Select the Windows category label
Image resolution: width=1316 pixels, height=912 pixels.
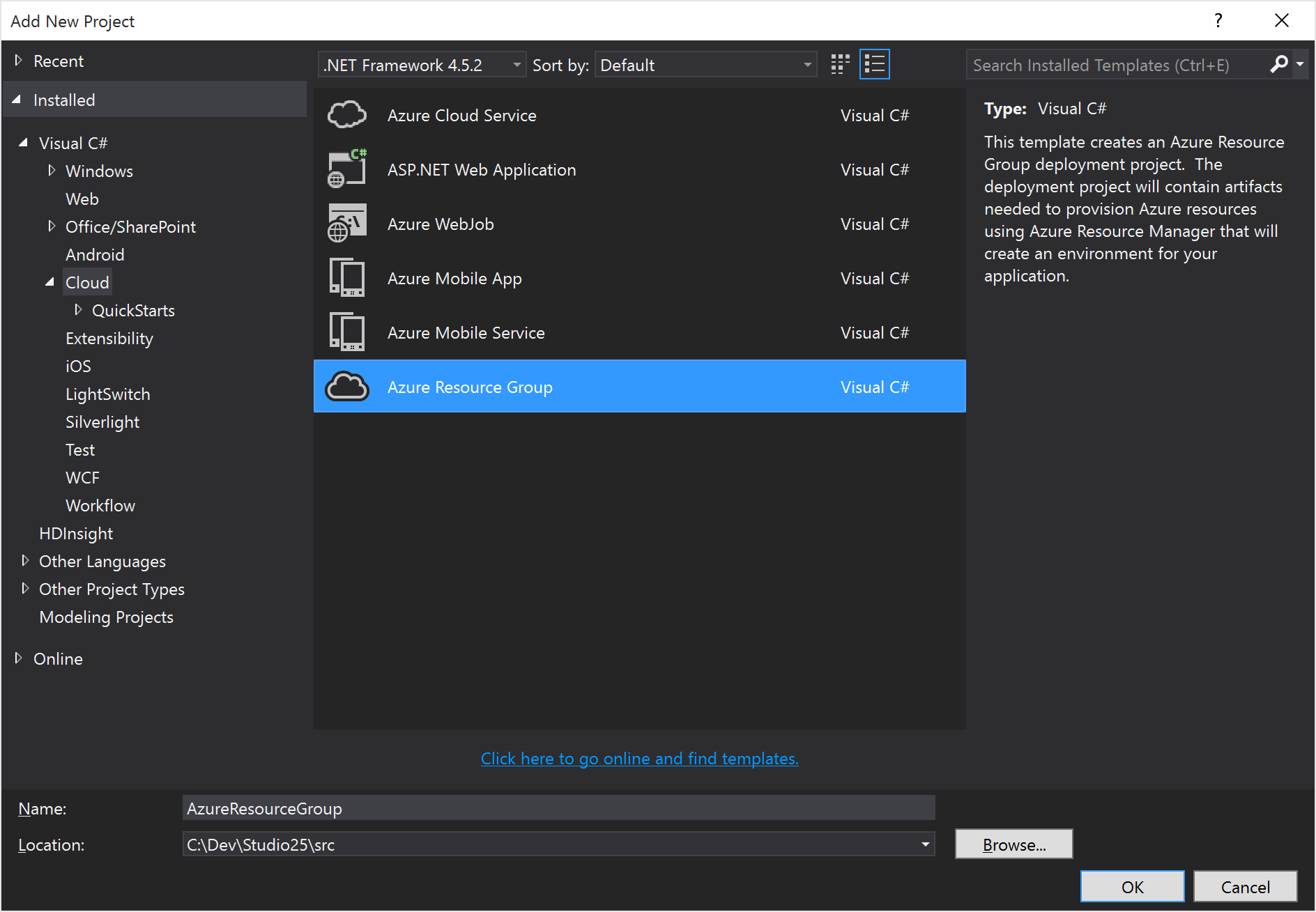(99, 171)
